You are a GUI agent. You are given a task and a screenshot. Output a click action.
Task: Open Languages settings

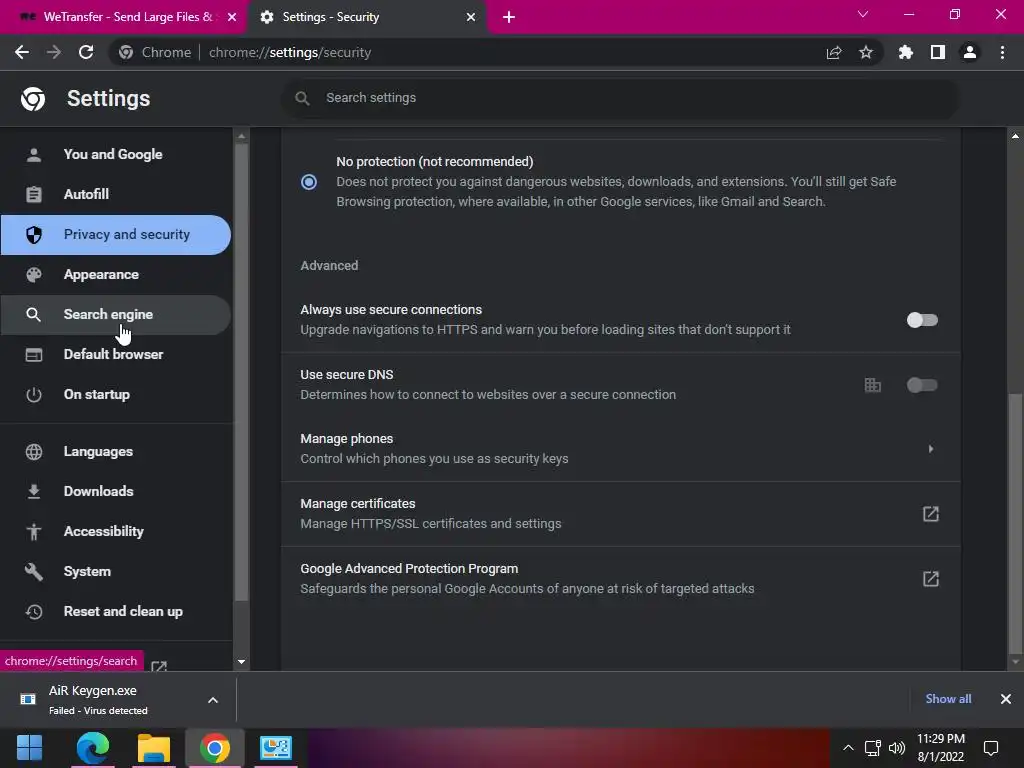click(x=116, y=452)
